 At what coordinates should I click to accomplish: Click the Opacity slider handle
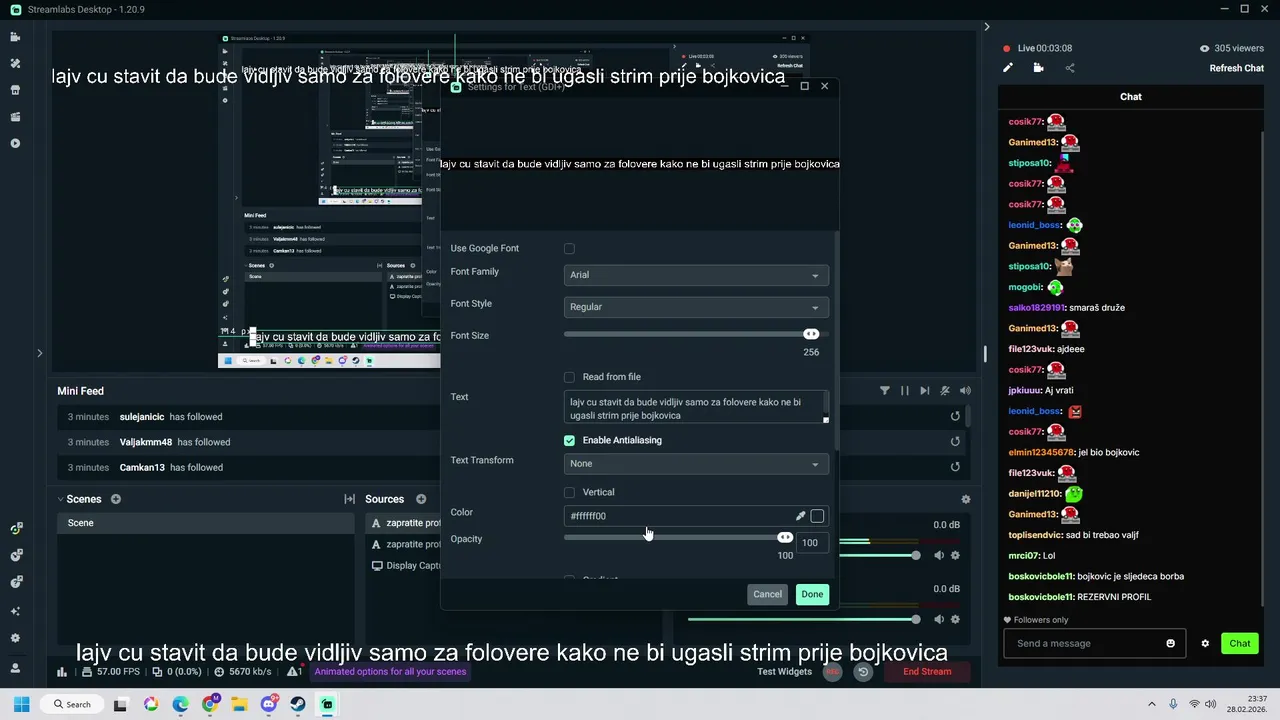785,538
